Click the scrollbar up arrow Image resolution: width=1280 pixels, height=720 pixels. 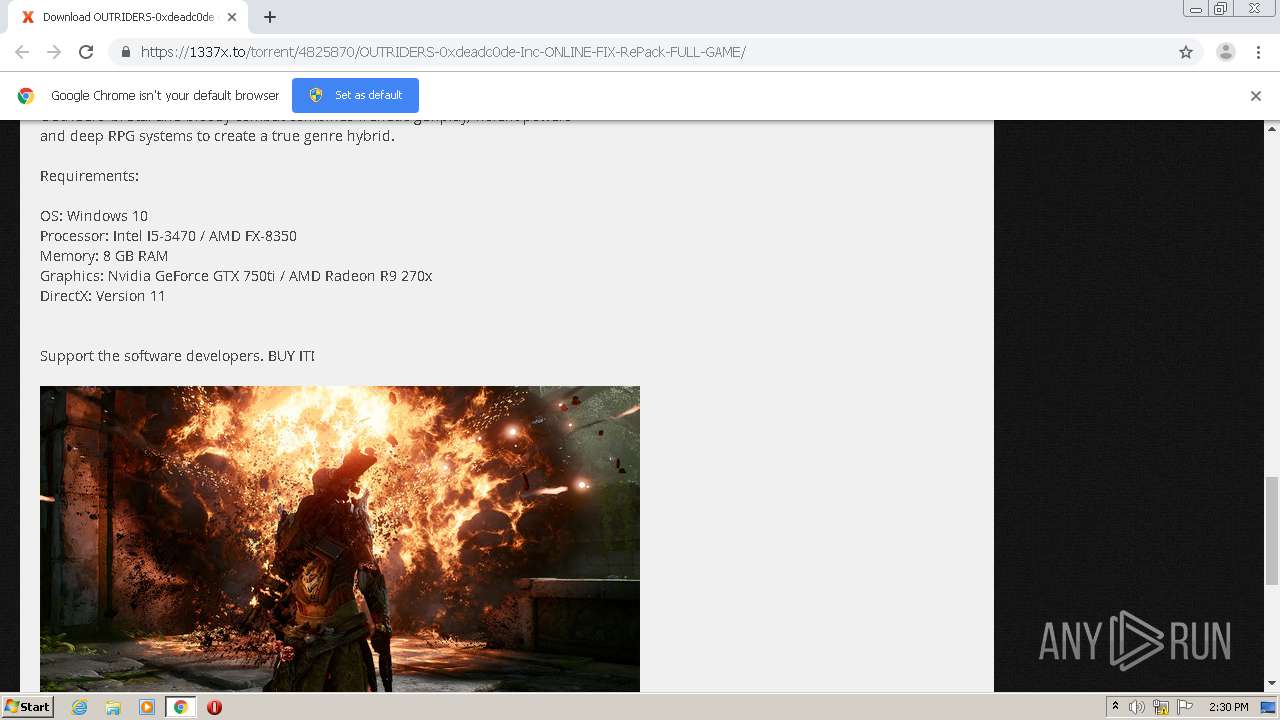(x=1272, y=129)
